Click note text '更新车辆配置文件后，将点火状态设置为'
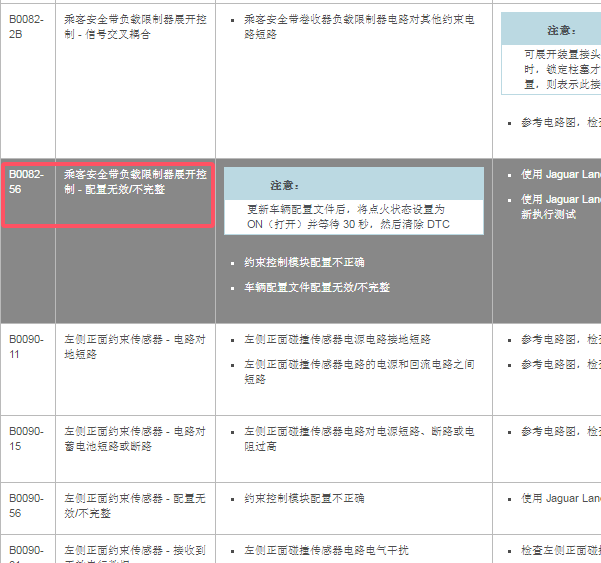 click(346, 209)
